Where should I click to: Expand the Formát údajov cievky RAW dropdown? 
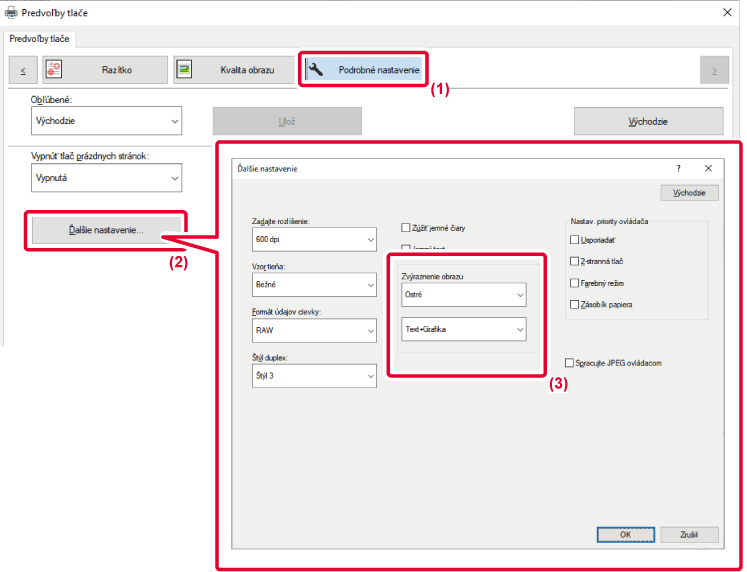point(313,329)
